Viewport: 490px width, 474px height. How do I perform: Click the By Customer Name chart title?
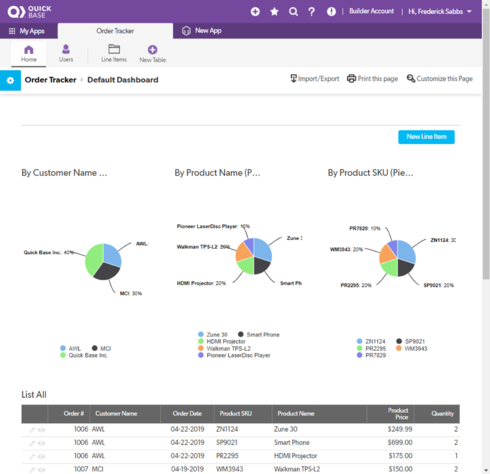[x=64, y=173]
